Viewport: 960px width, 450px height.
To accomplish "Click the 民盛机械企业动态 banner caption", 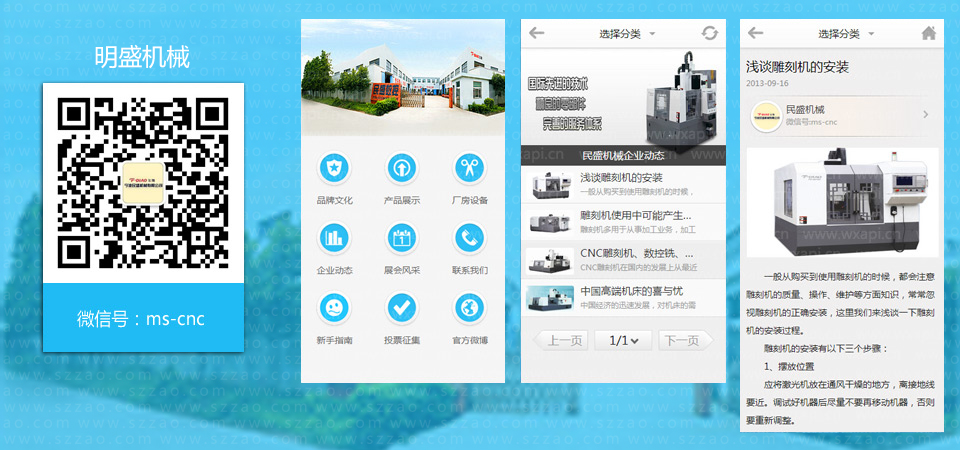I will (x=623, y=156).
